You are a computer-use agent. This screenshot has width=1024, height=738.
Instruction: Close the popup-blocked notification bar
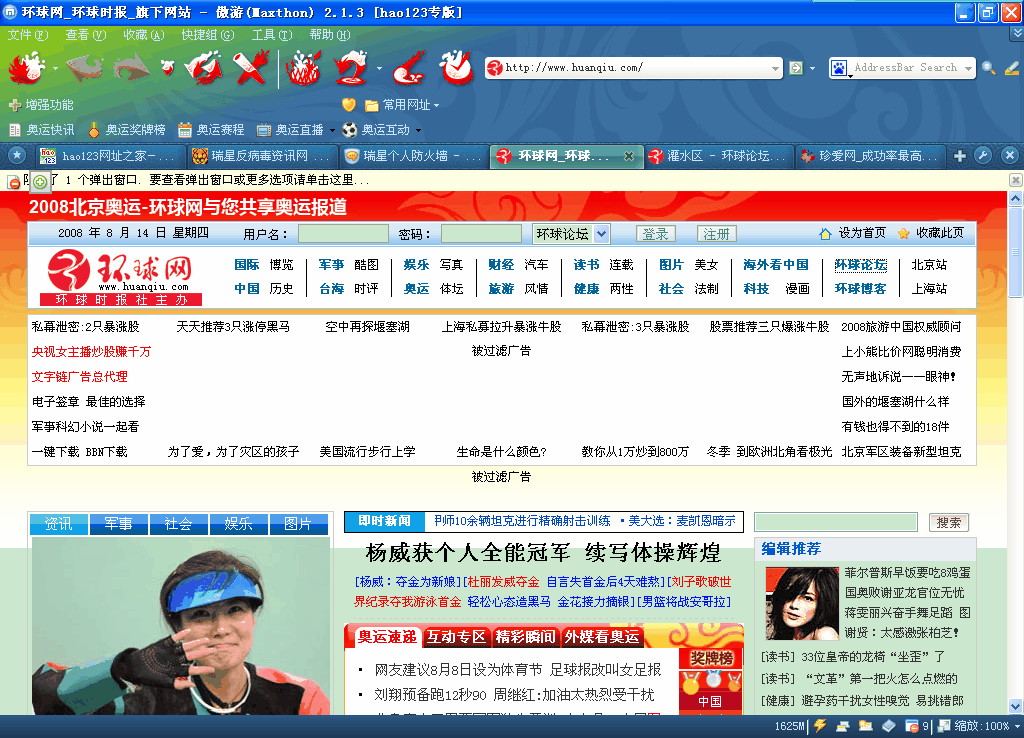coord(1016,180)
